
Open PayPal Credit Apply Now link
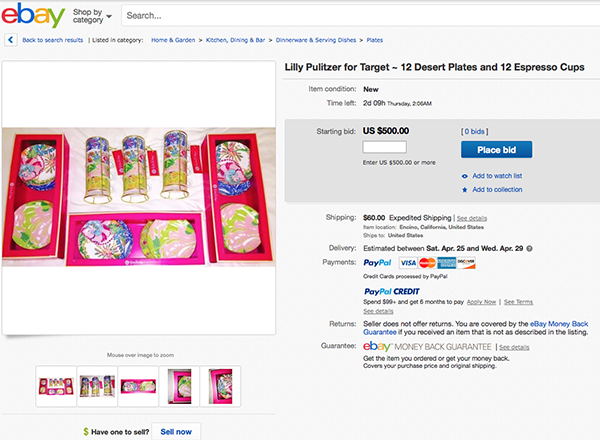pyautogui.click(x=481, y=301)
